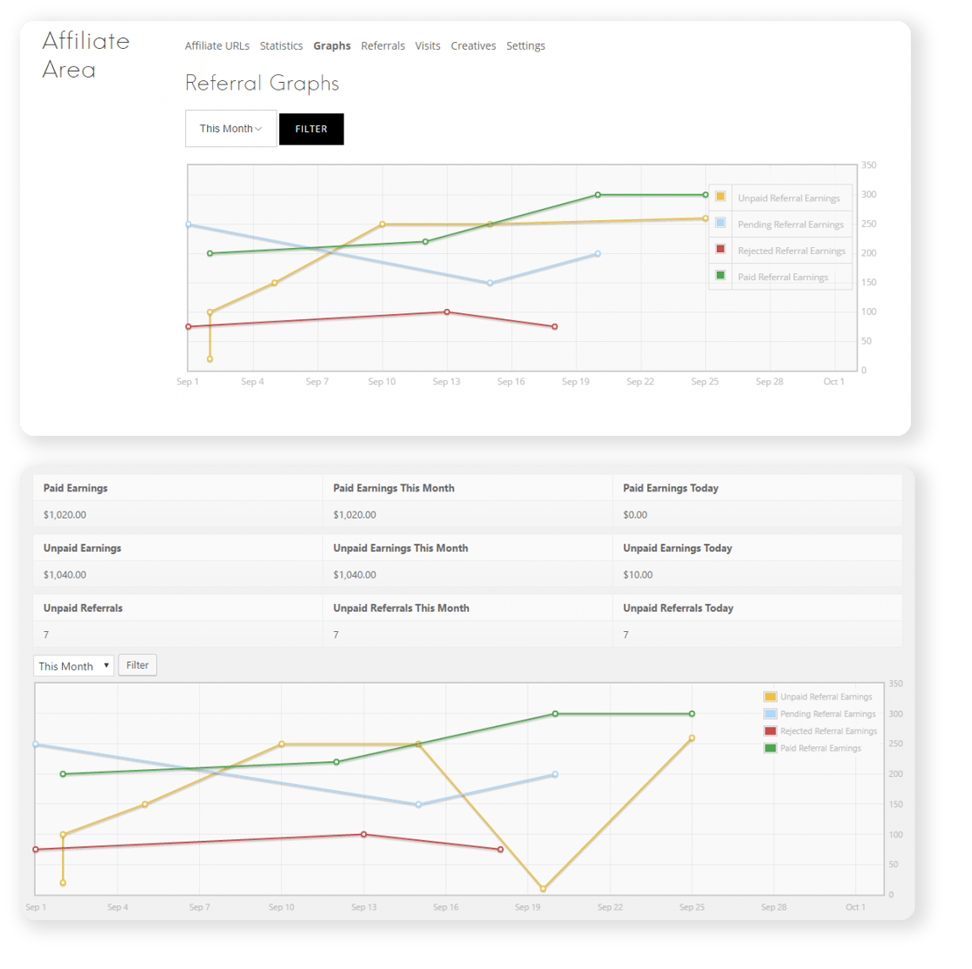This screenshot has width=972, height=969.
Task: Click the yellow Unpaid Referral Earnings swatch in the lower legend
Action: click(x=770, y=697)
